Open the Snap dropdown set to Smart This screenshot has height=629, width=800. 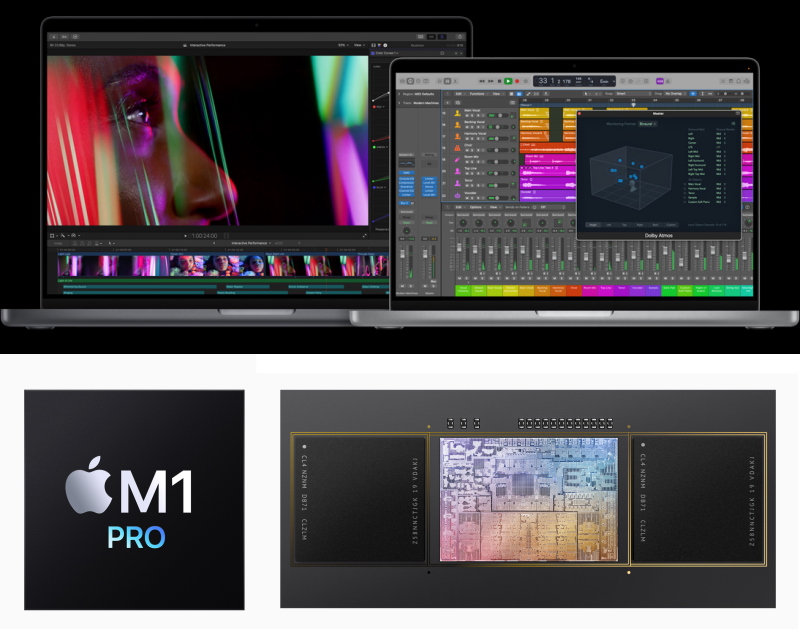pos(633,94)
